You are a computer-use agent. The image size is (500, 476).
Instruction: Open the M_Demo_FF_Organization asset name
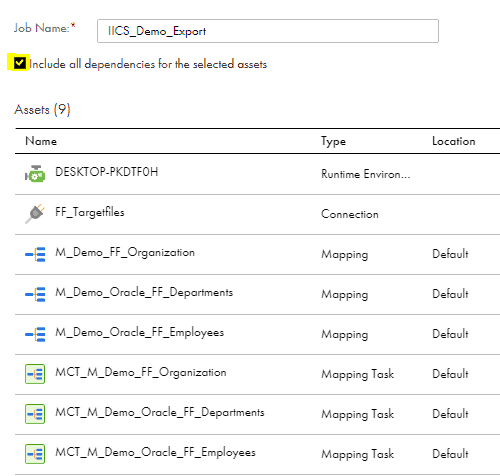125,252
